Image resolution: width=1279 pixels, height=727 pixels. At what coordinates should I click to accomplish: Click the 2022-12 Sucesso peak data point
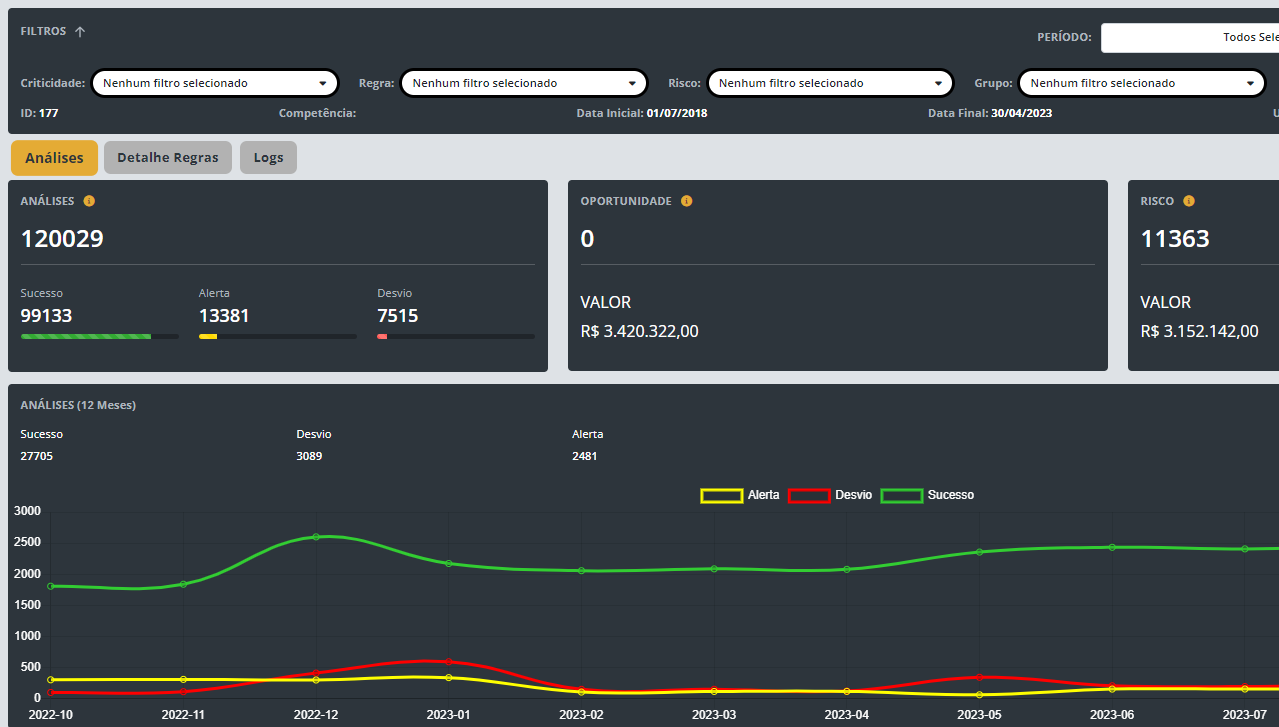click(316, 537)
